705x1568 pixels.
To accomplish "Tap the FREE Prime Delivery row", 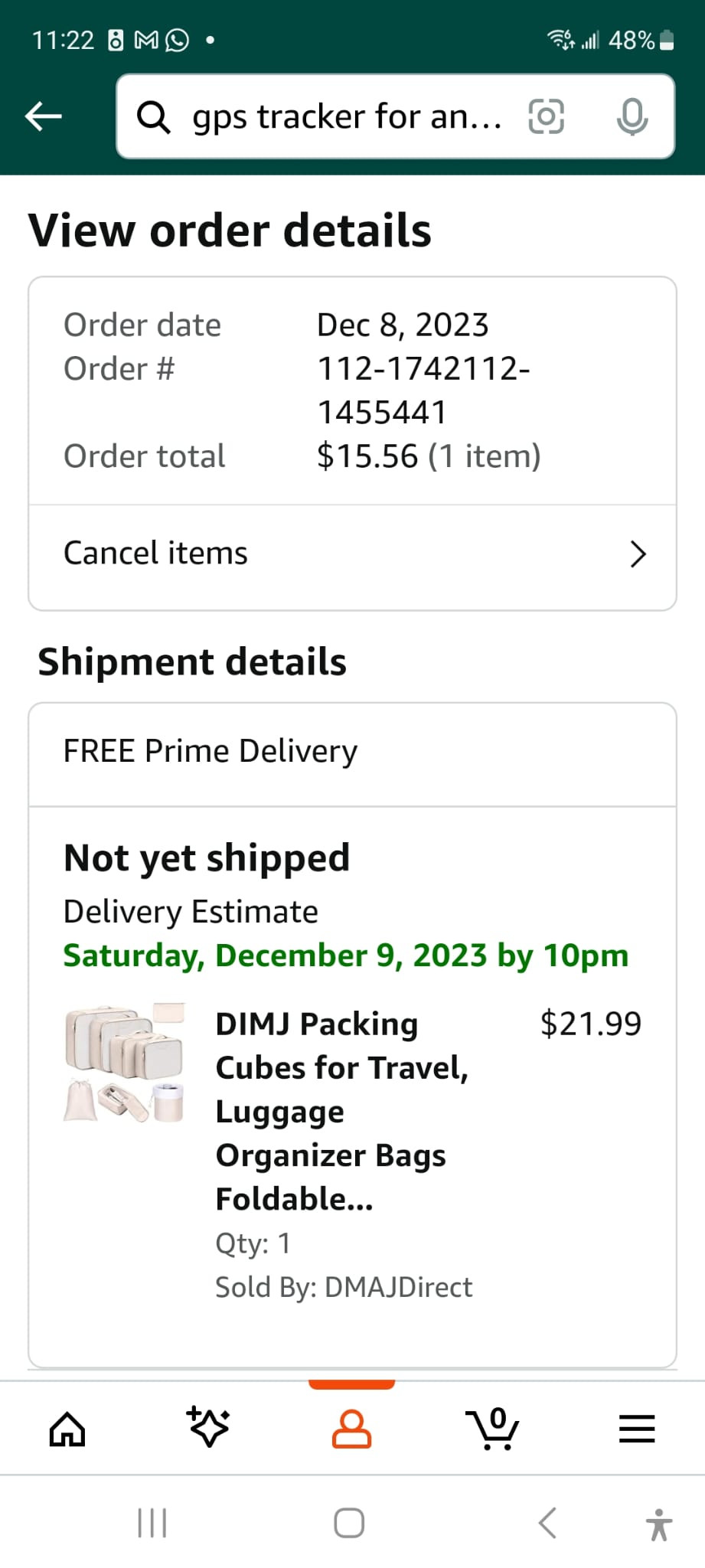I will click(352, 752).
